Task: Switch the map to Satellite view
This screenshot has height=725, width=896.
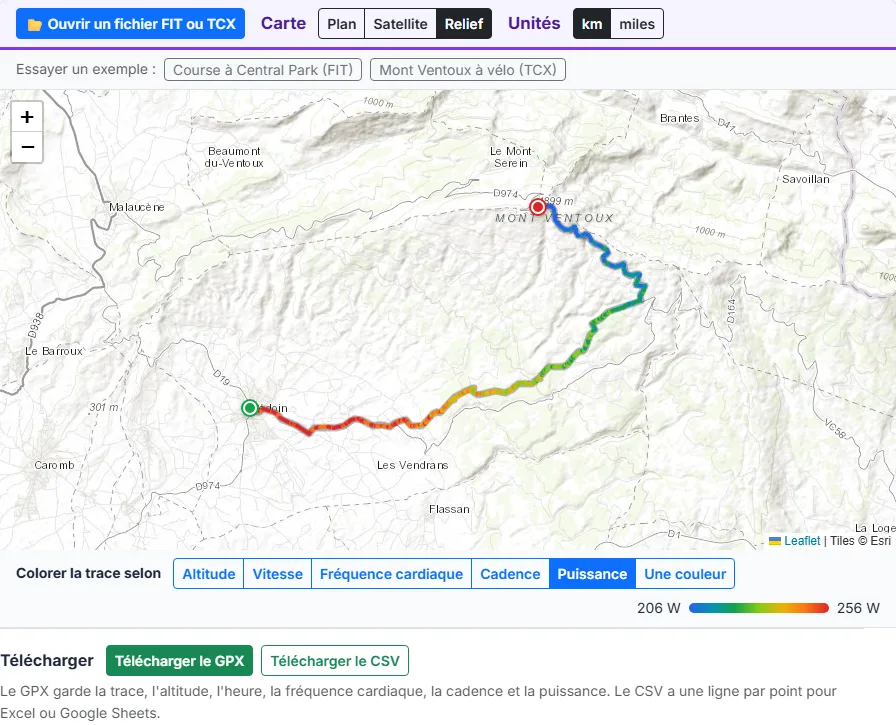Action: (400, 24)
